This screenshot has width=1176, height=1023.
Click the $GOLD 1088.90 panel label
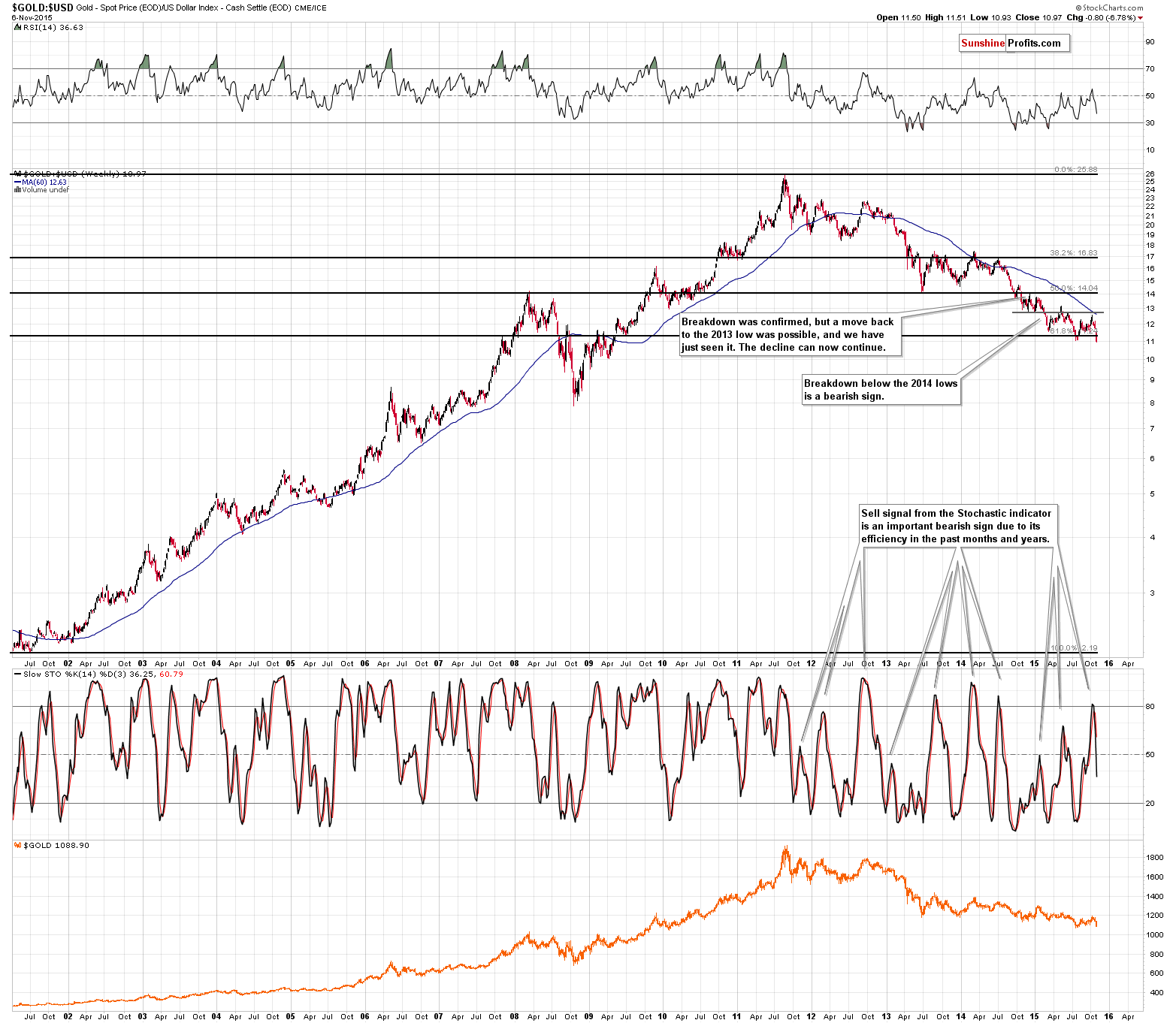click(56, 845)
